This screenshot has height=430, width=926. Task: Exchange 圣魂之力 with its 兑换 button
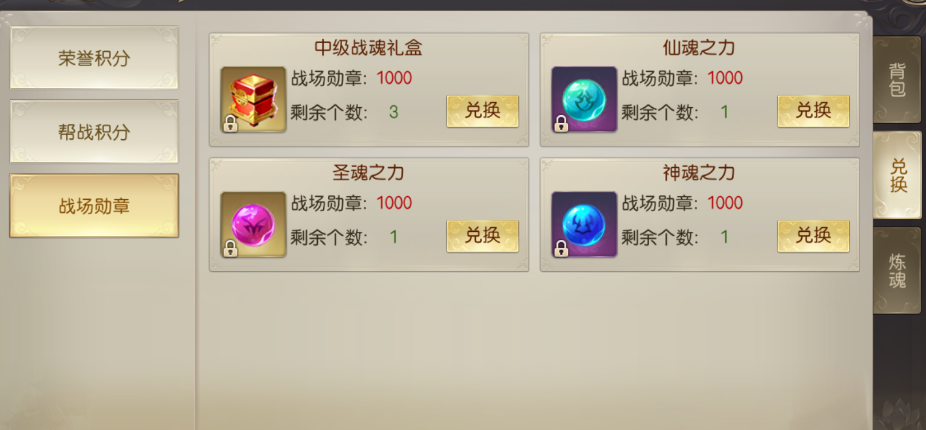(482, 236)
